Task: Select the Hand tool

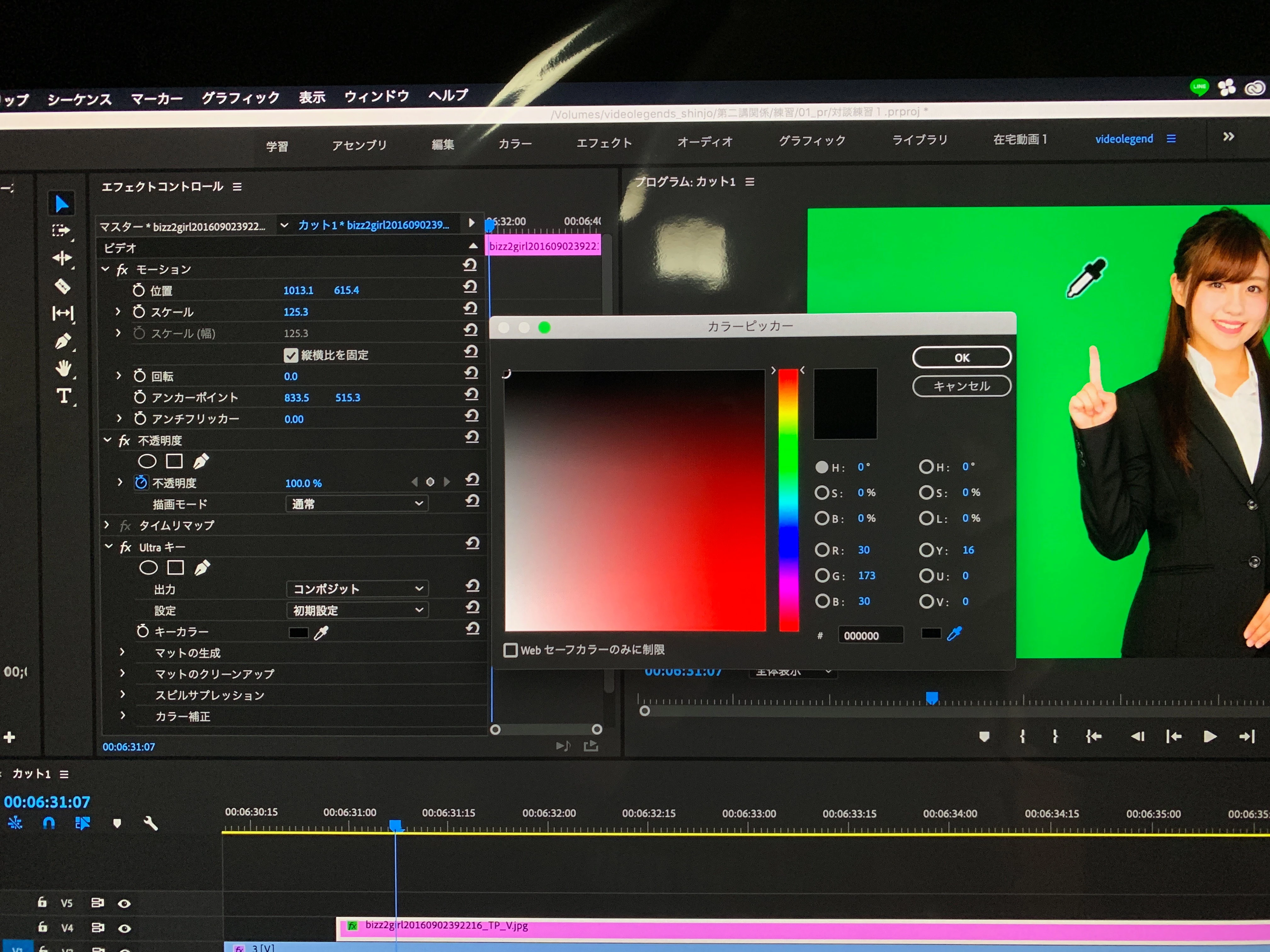Action: (64, 368)
